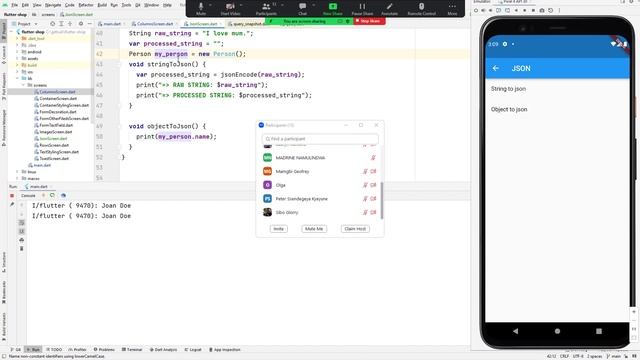
Task: Click locate file target icon in Project panel
Action: click(52, 24)
